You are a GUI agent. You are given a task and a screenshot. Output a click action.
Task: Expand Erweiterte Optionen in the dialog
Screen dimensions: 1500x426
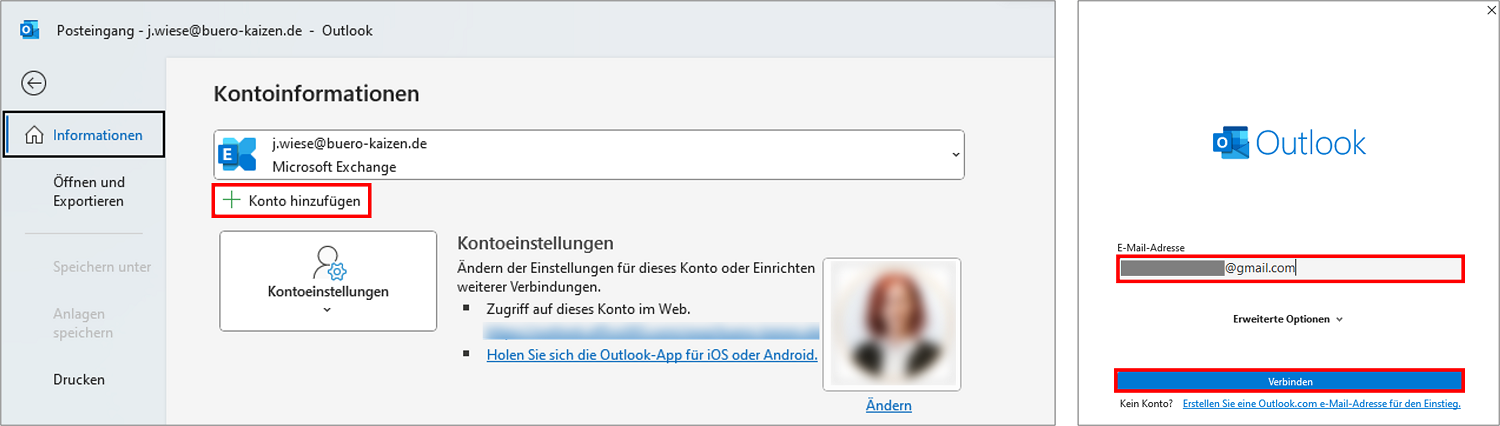tap(1288, 319)
